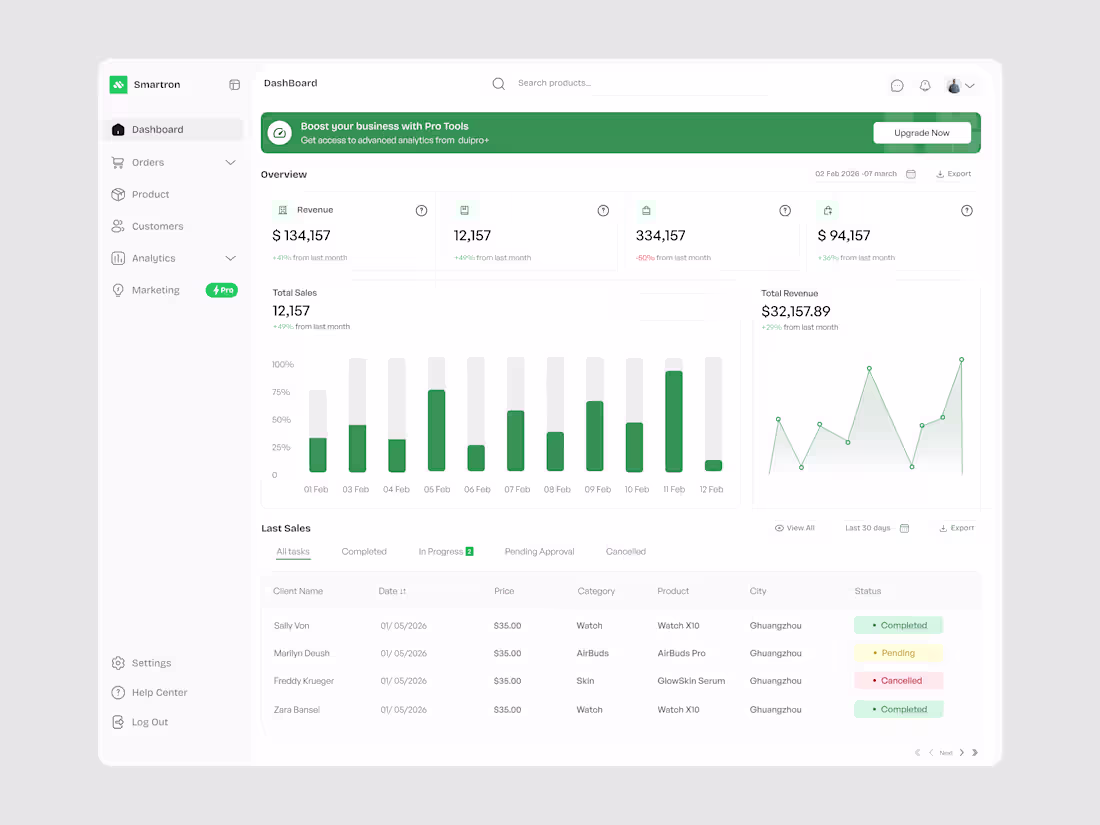Click the Revenue info tooltip icon
Viewport: 1100px width, 825px height.
tap(421, 210)
